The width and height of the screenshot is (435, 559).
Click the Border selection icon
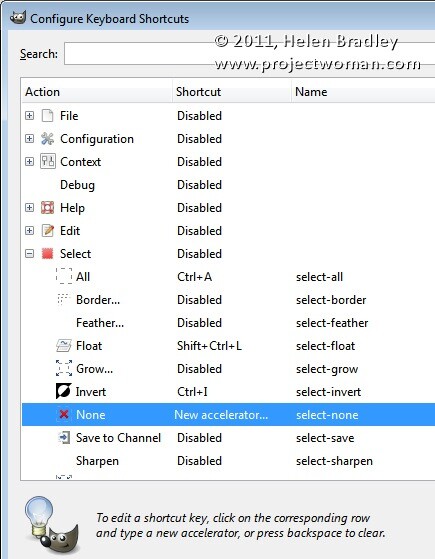point(63,299)
